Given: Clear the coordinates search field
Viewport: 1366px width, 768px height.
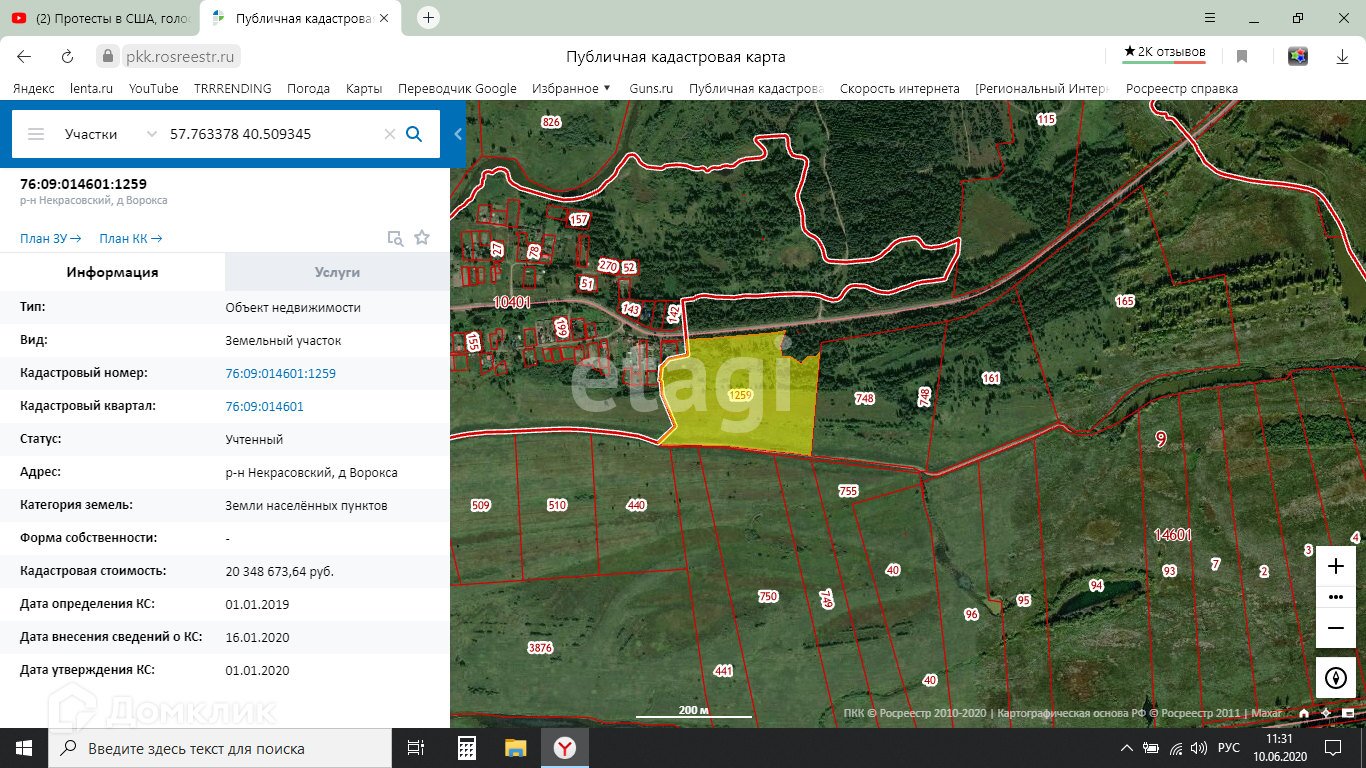Looking at the screenshot, I should (x=390, y=134).
